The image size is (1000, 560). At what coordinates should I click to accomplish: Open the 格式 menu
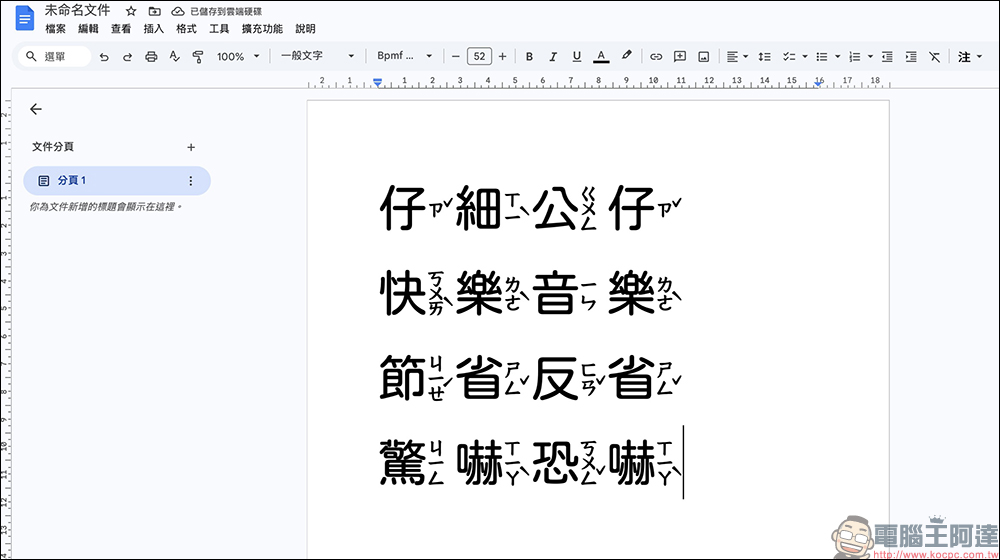point(186,29)
